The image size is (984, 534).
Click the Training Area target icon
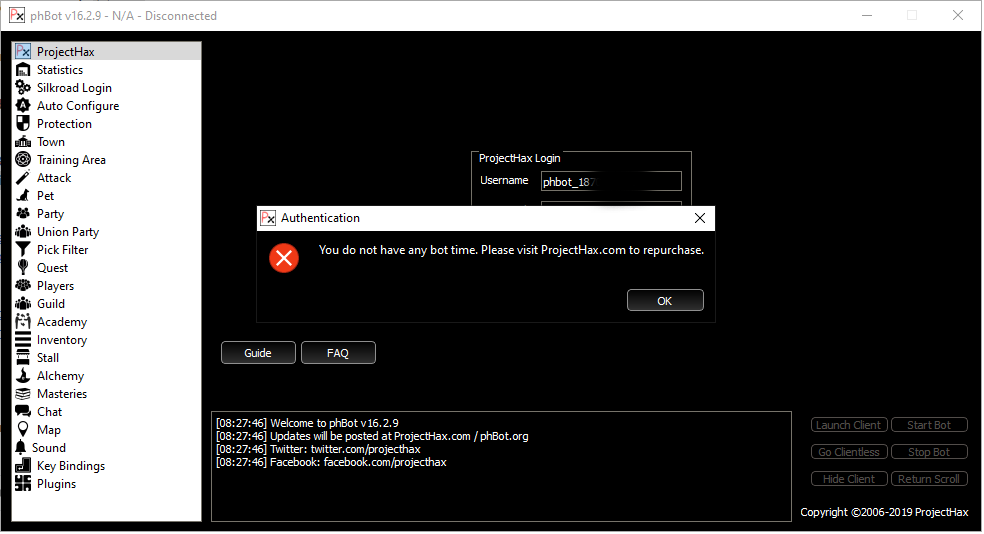point(23,160)
